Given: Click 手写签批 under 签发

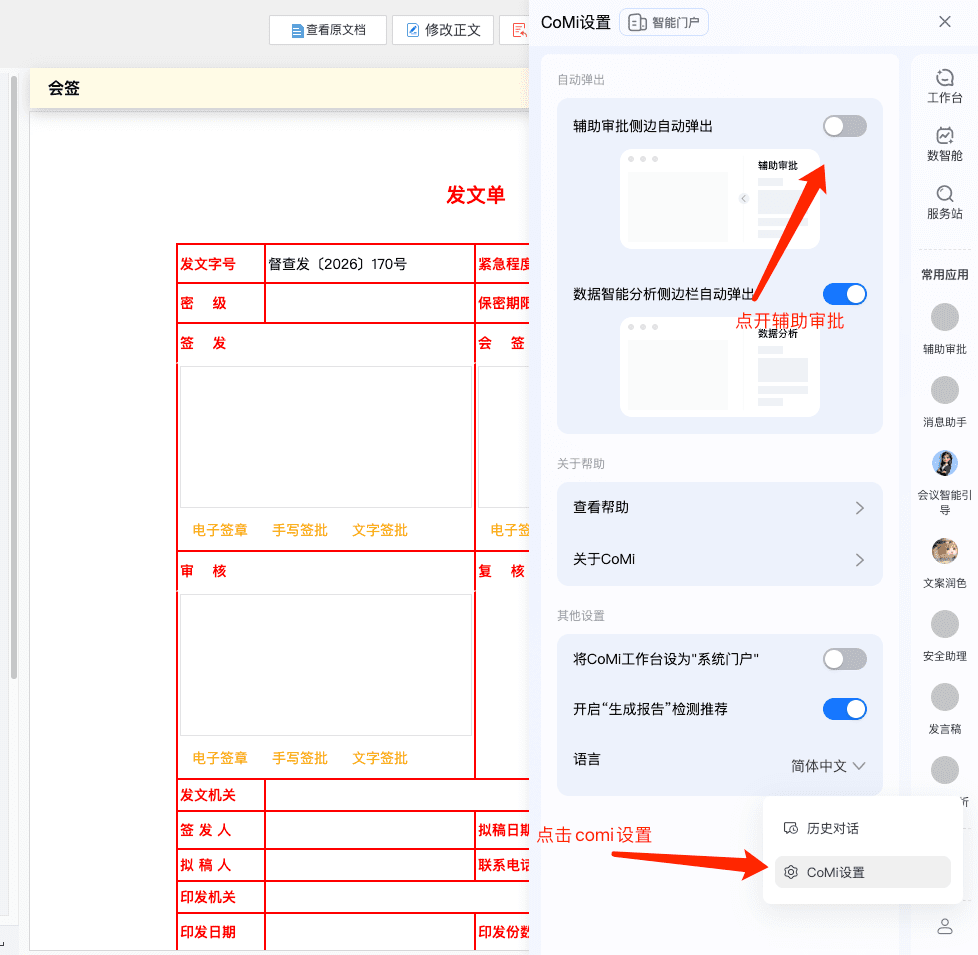Looking at the screenshot, I should tap(299, 530).
